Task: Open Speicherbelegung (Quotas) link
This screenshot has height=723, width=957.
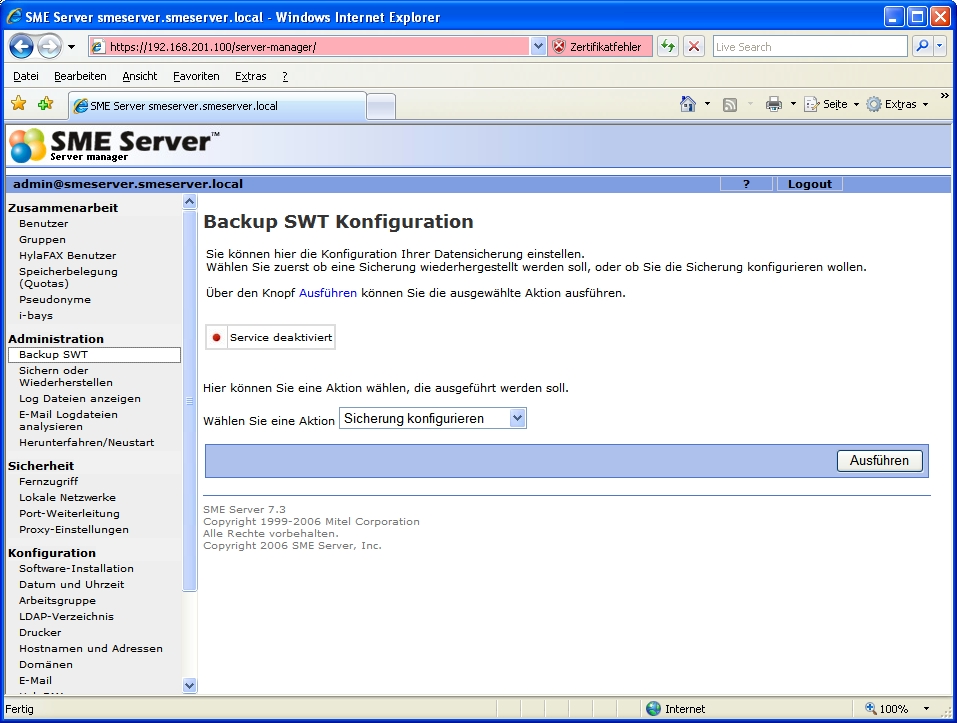Action: pyautogui.click(x=68, y=277)
